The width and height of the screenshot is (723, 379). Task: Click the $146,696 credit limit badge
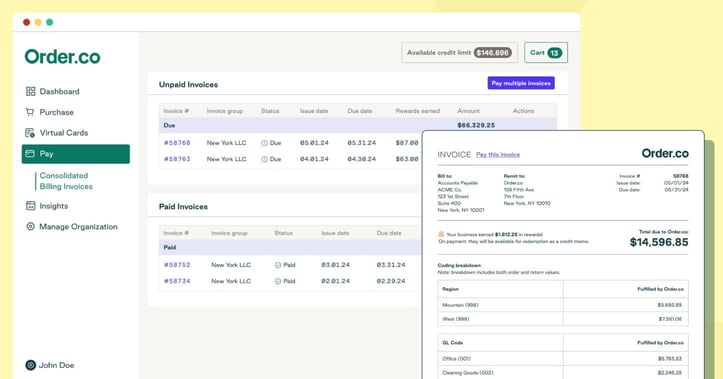tap(492, 53)
